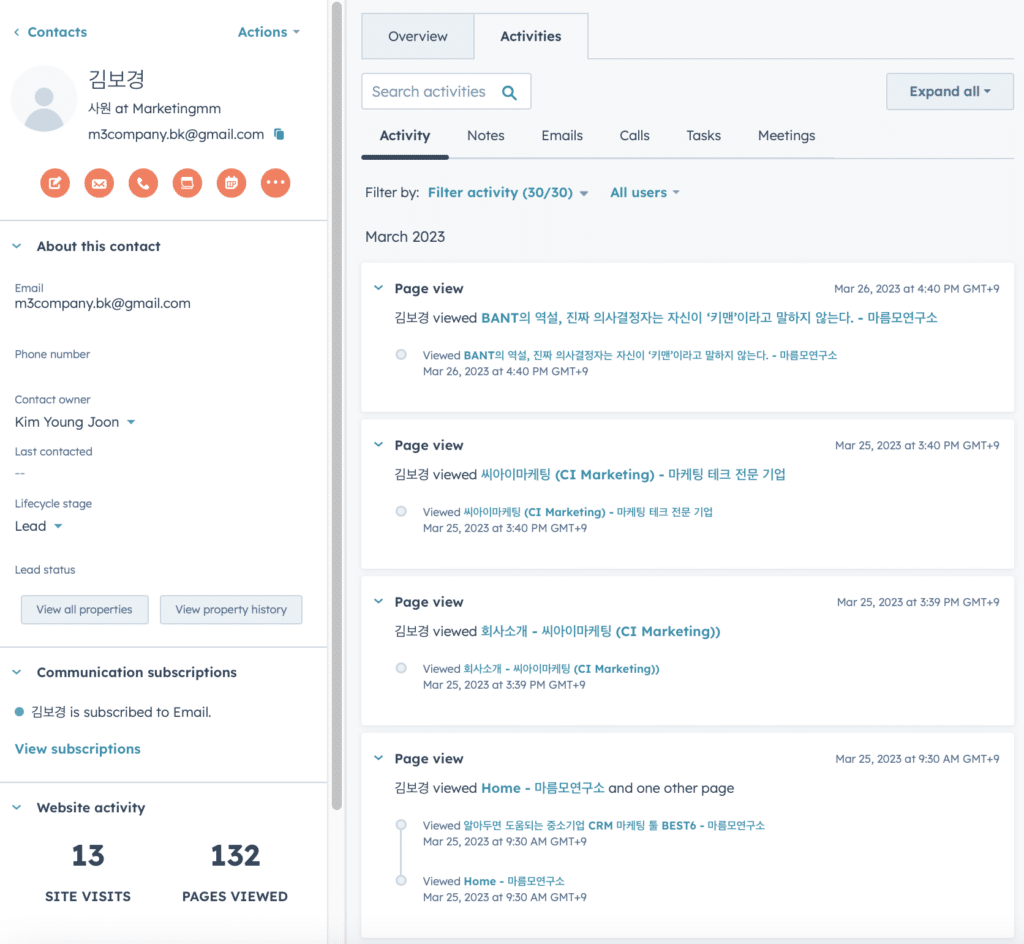
Task: Collapse the Mar 26 4:40 PM page view
Action: point(379,288)
